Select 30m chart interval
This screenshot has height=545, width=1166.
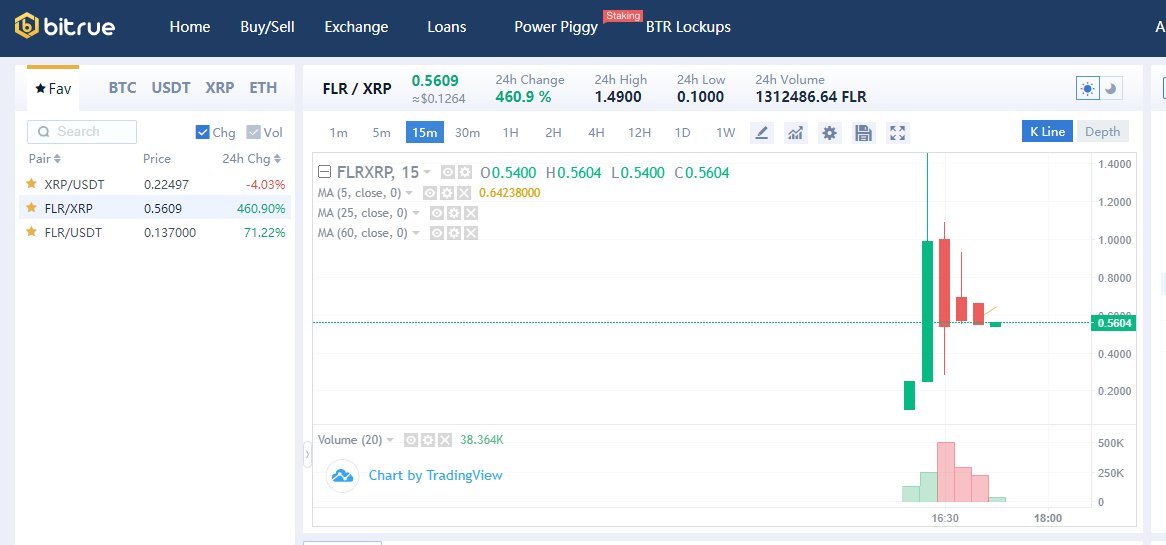(x=468, y=132)
